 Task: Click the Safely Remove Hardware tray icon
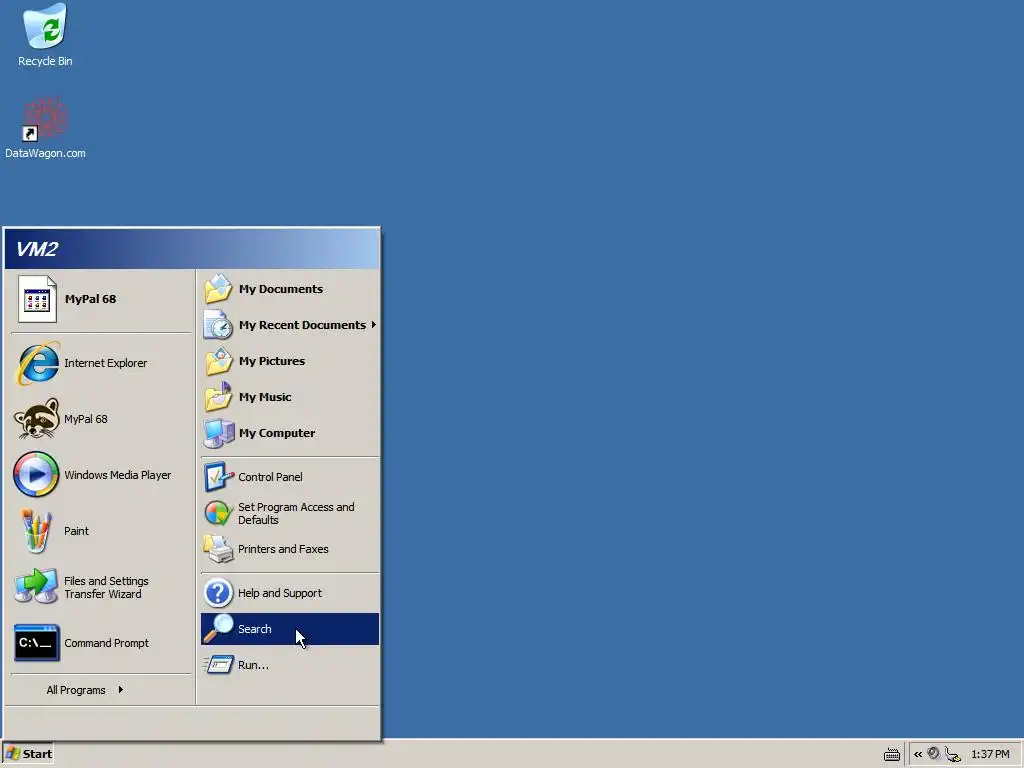click(x=953, y=754)
